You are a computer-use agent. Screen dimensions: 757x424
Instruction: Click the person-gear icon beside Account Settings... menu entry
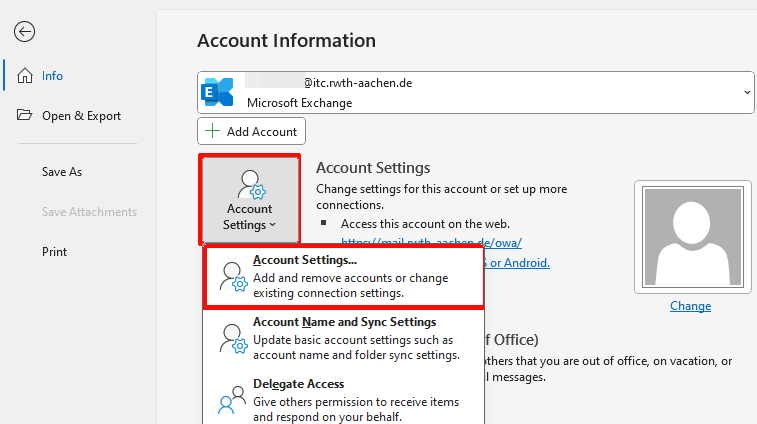point(233,277)
